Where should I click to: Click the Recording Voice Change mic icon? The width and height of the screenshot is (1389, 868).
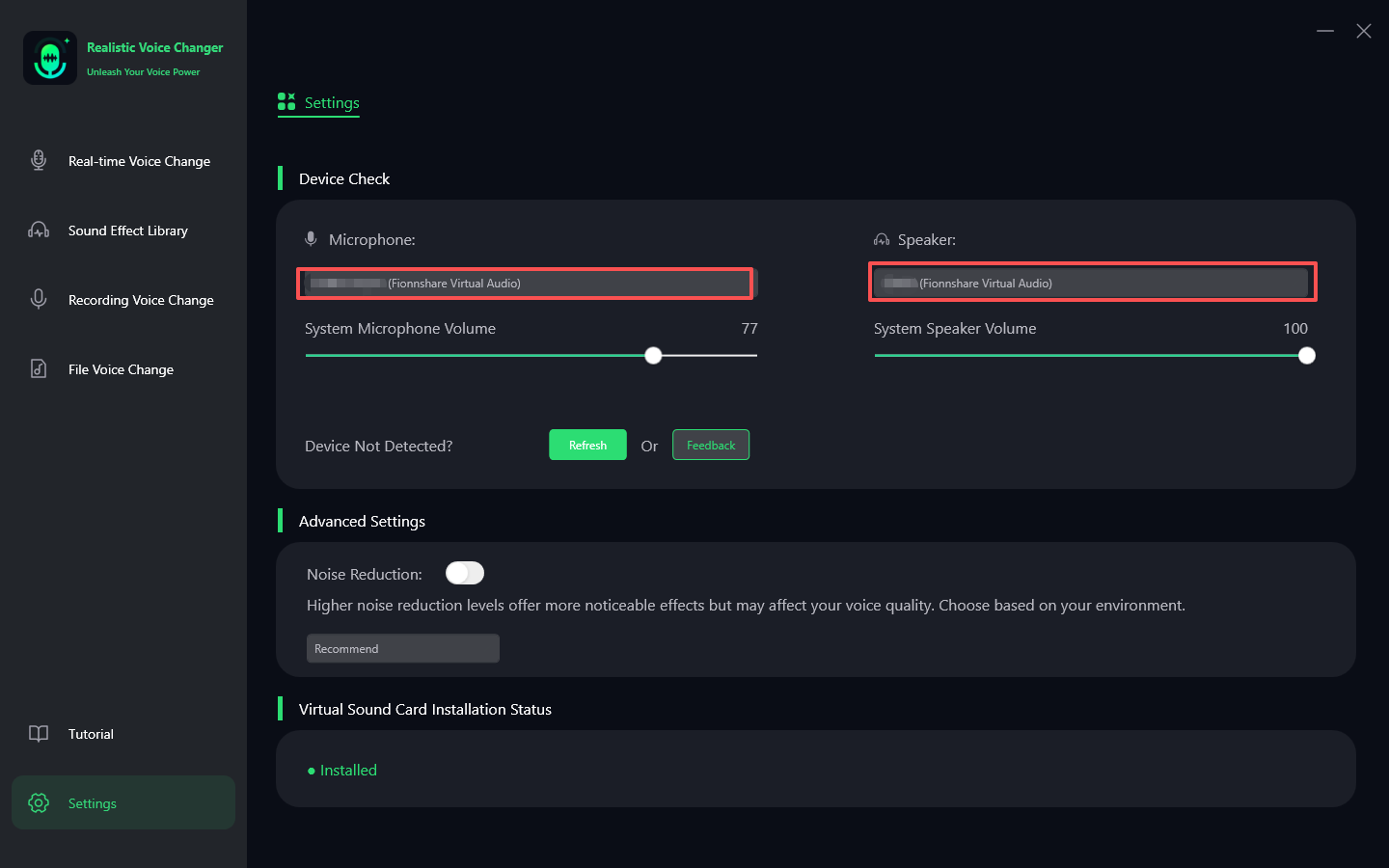point(38,299)
